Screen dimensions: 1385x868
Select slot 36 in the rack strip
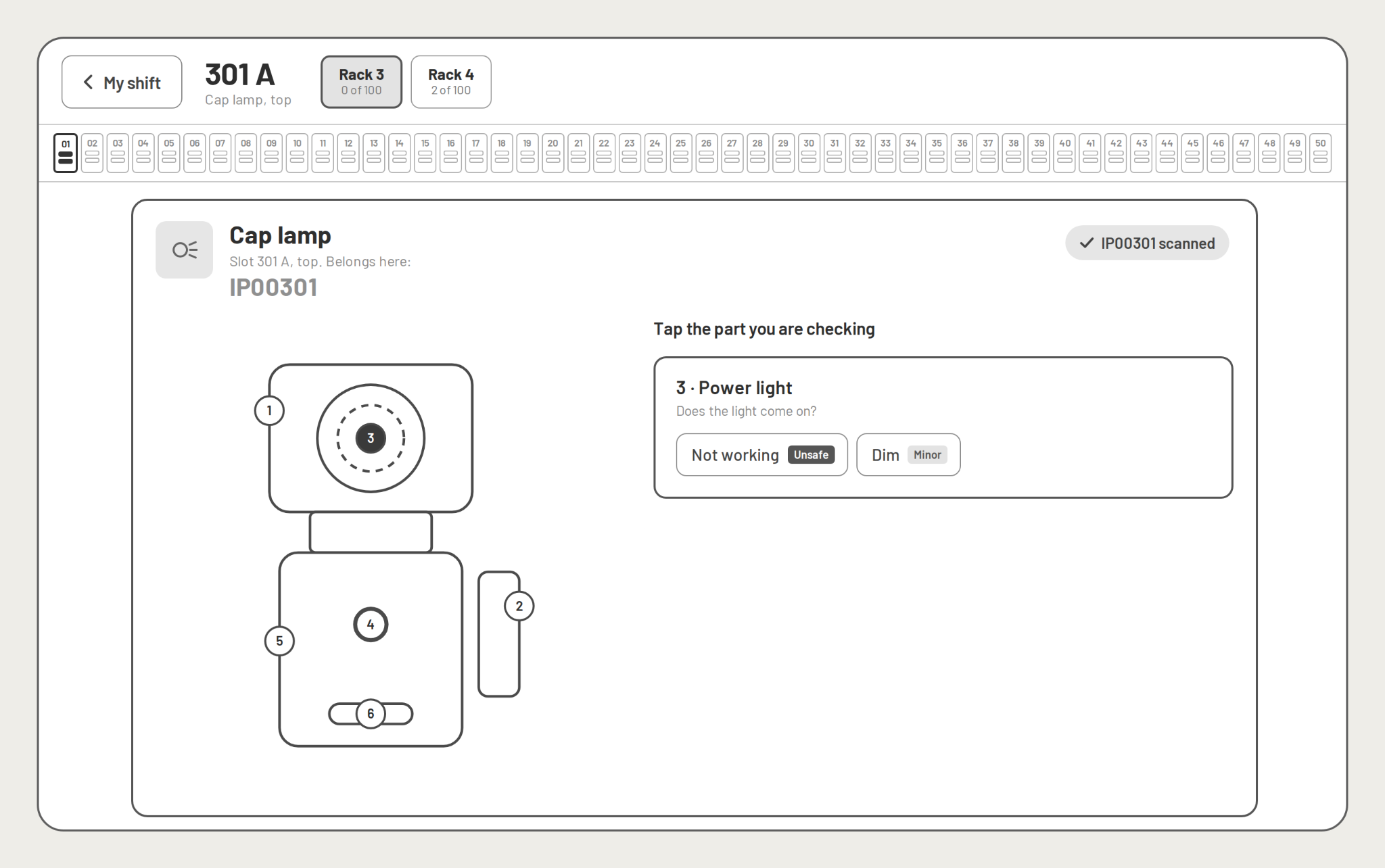962,153
